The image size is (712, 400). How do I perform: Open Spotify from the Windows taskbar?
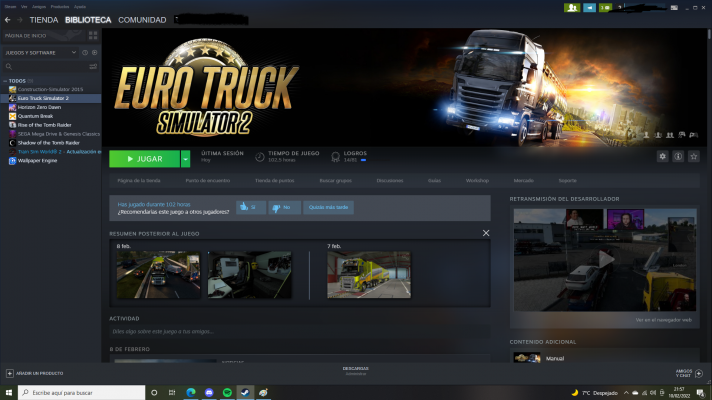pos(226,393)
